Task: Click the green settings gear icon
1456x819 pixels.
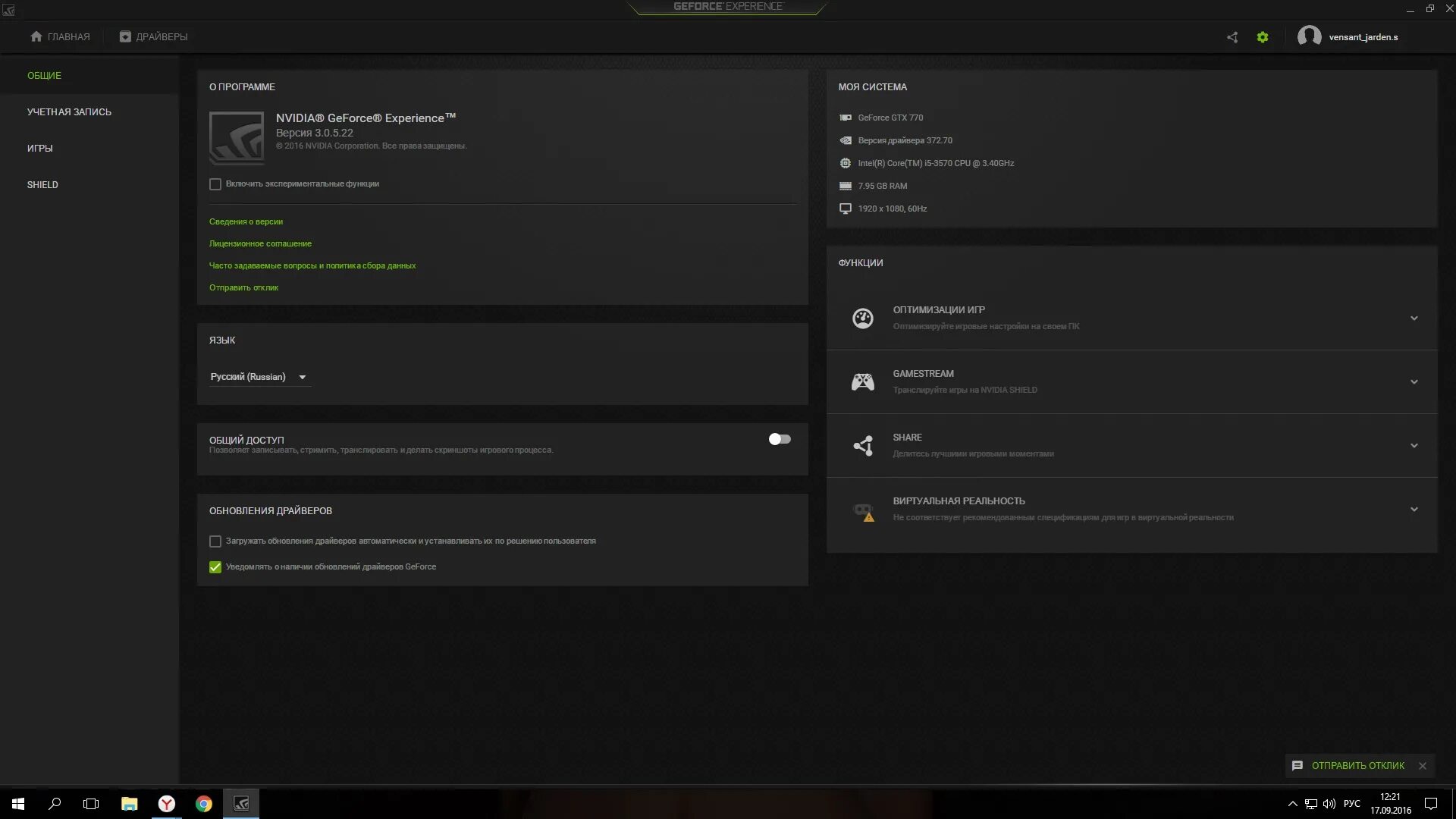Action: click(1263, 37)
